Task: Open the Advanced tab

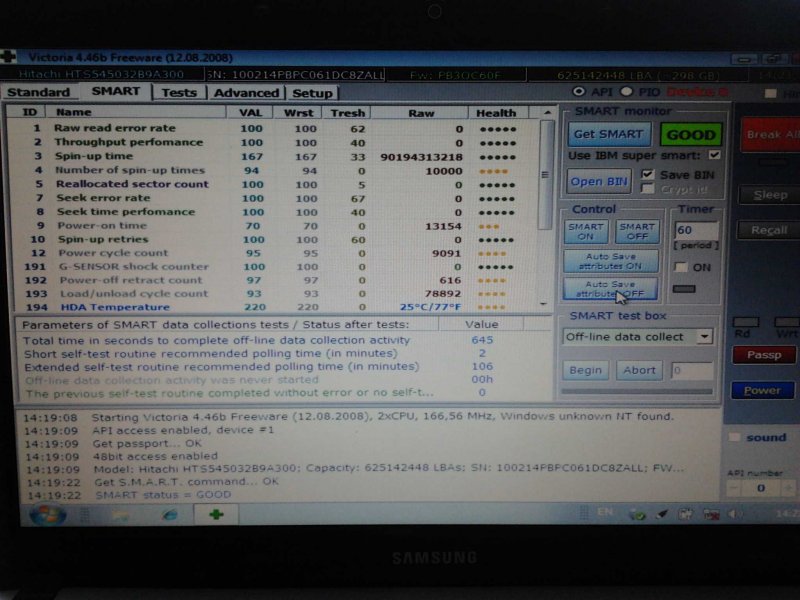Action: [x=246, y=92]
